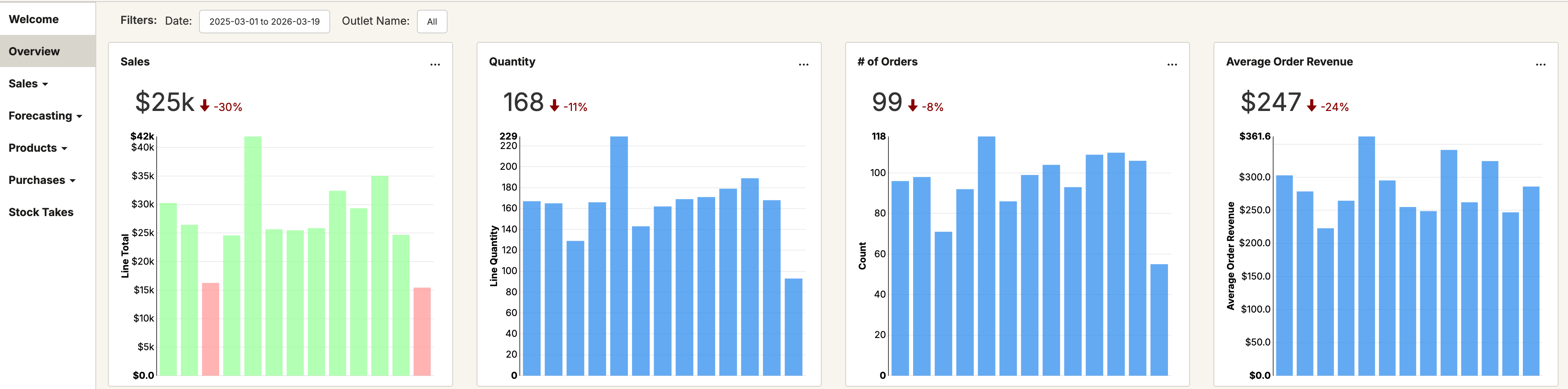Viewport: 1568px width, 389px height.
Task: Click the down arrow next to -11%
Action: click(554, 106)
